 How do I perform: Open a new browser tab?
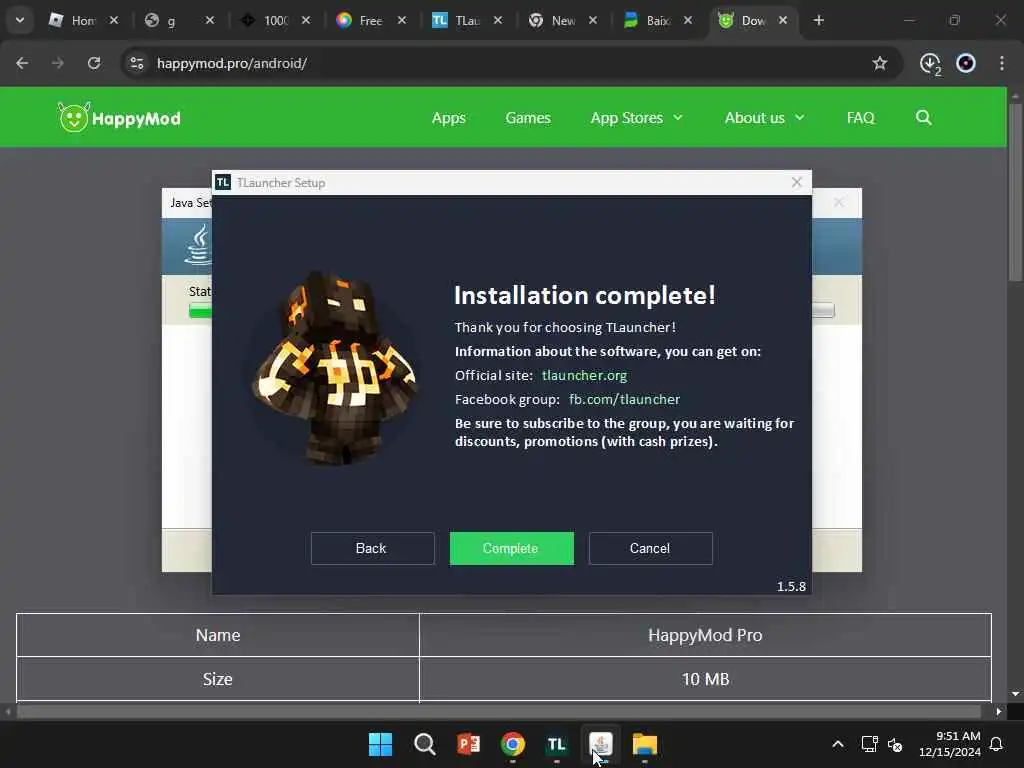click(818, 20)
